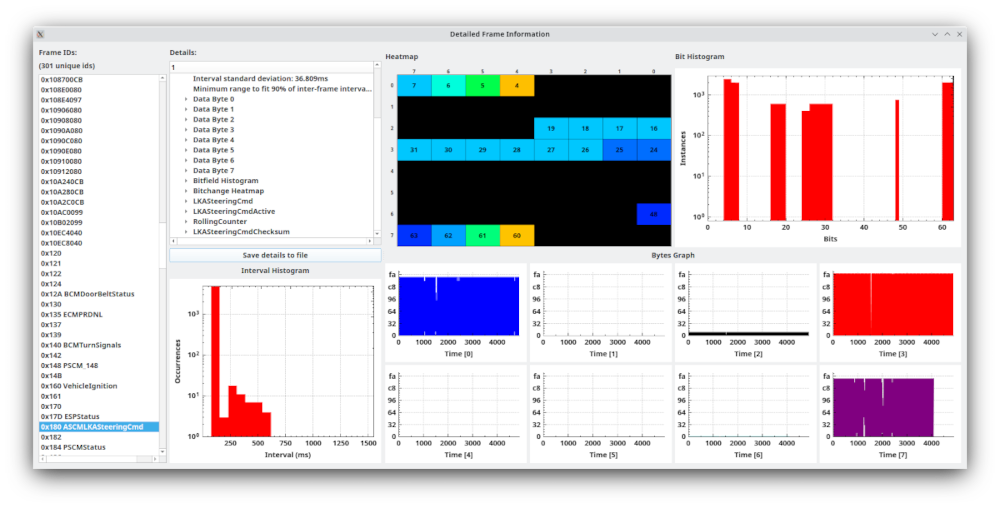The width and height of the screenshot is (1000, 508).
Task: Expand the Bitfield Histogram node
Action: (x=186, y=181)
